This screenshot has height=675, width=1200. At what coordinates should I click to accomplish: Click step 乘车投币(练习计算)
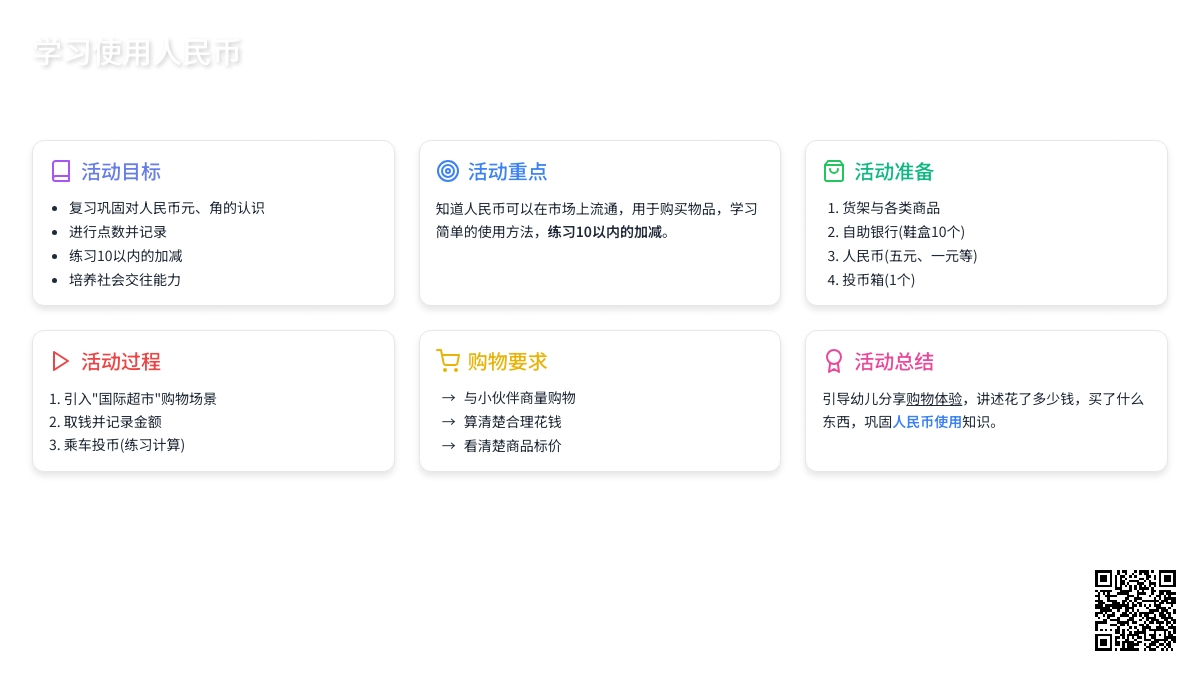(x=125, y=445)
